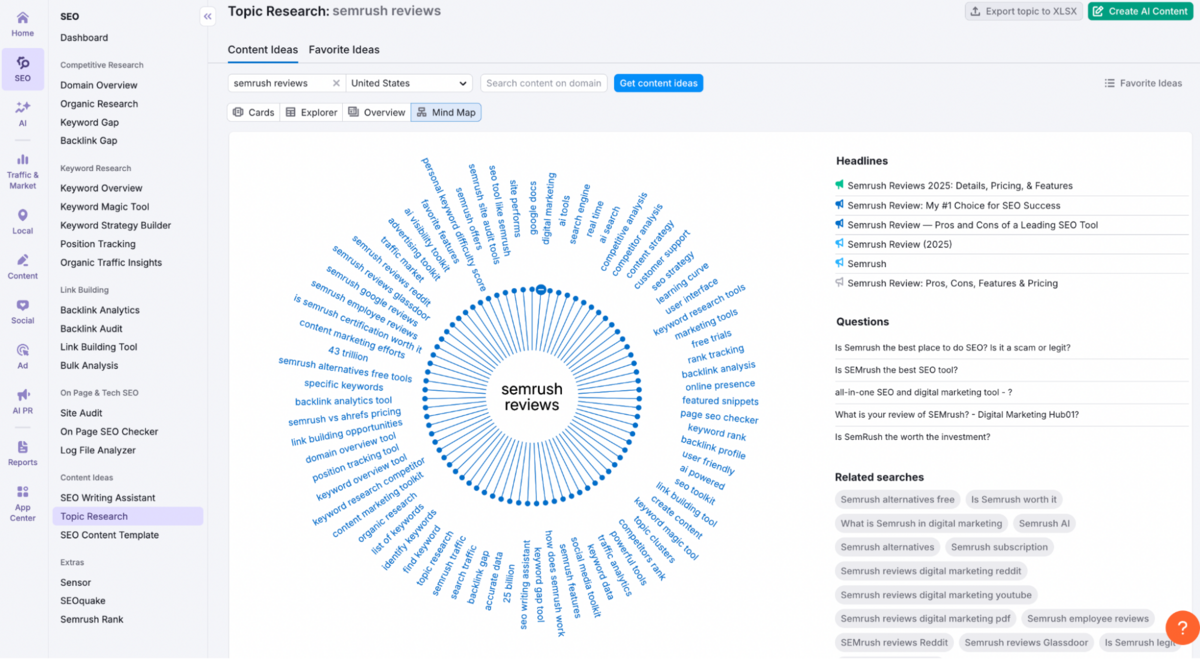This screenshot has width=1200, height=659.
Task: Click Is Semrush worth it related search
Action: (1013, 499)
